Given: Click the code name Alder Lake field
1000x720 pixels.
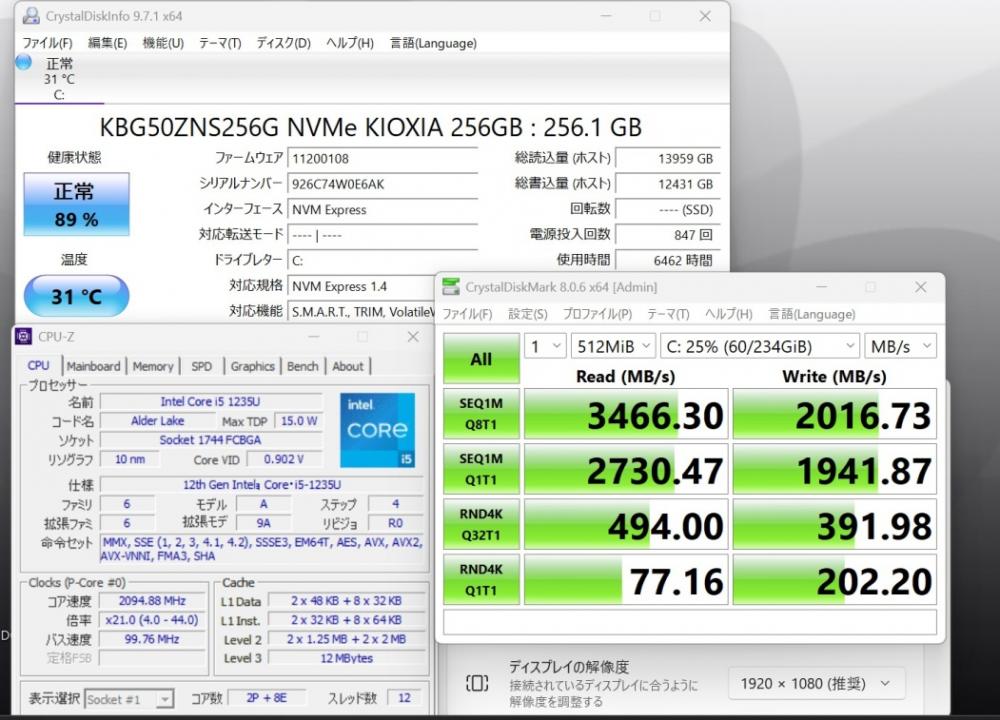Looking at the screenshot, I should point(158,421).
